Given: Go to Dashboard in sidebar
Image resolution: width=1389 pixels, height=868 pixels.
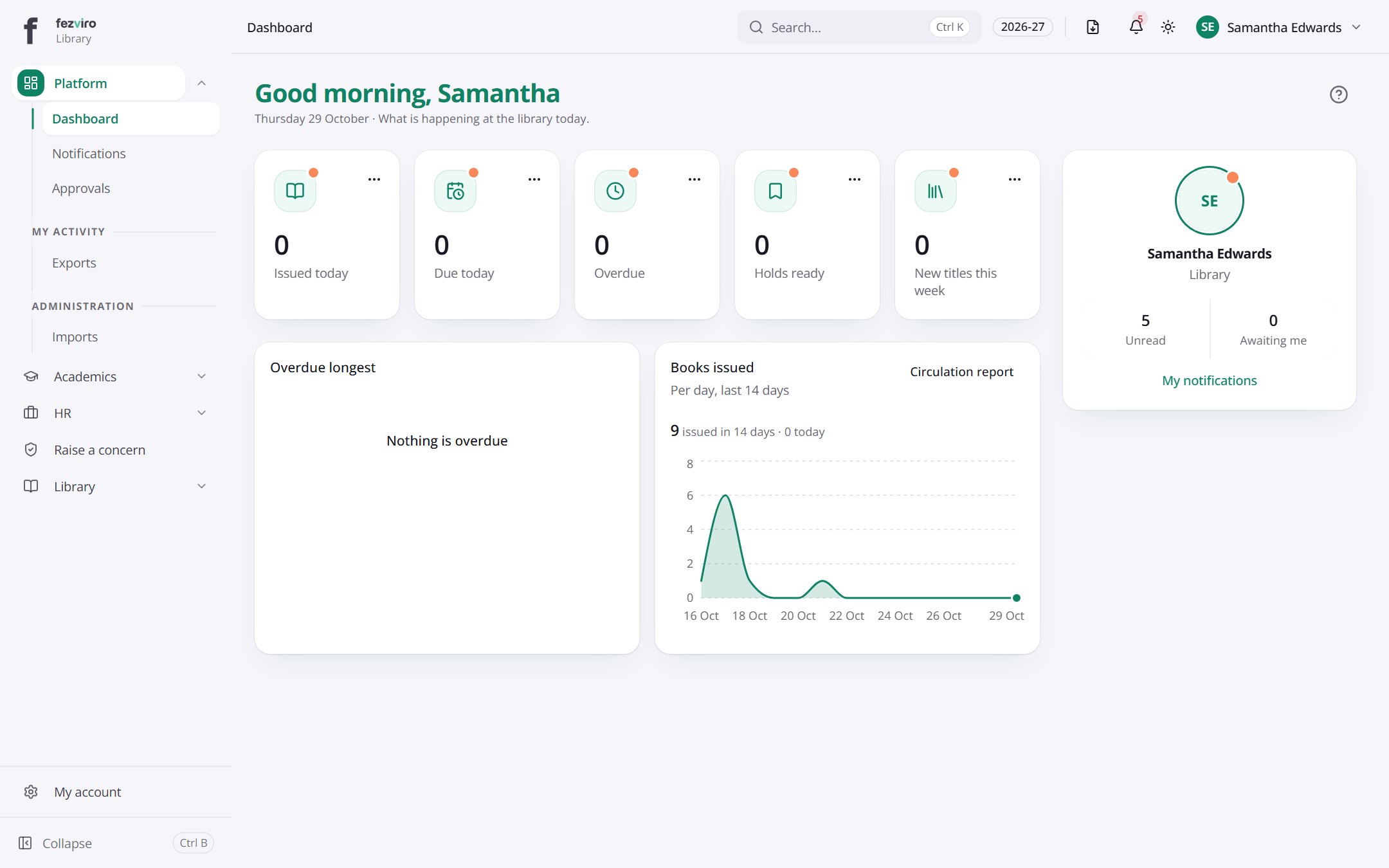Looking at the screenshot, I should (x=131, y=119).
